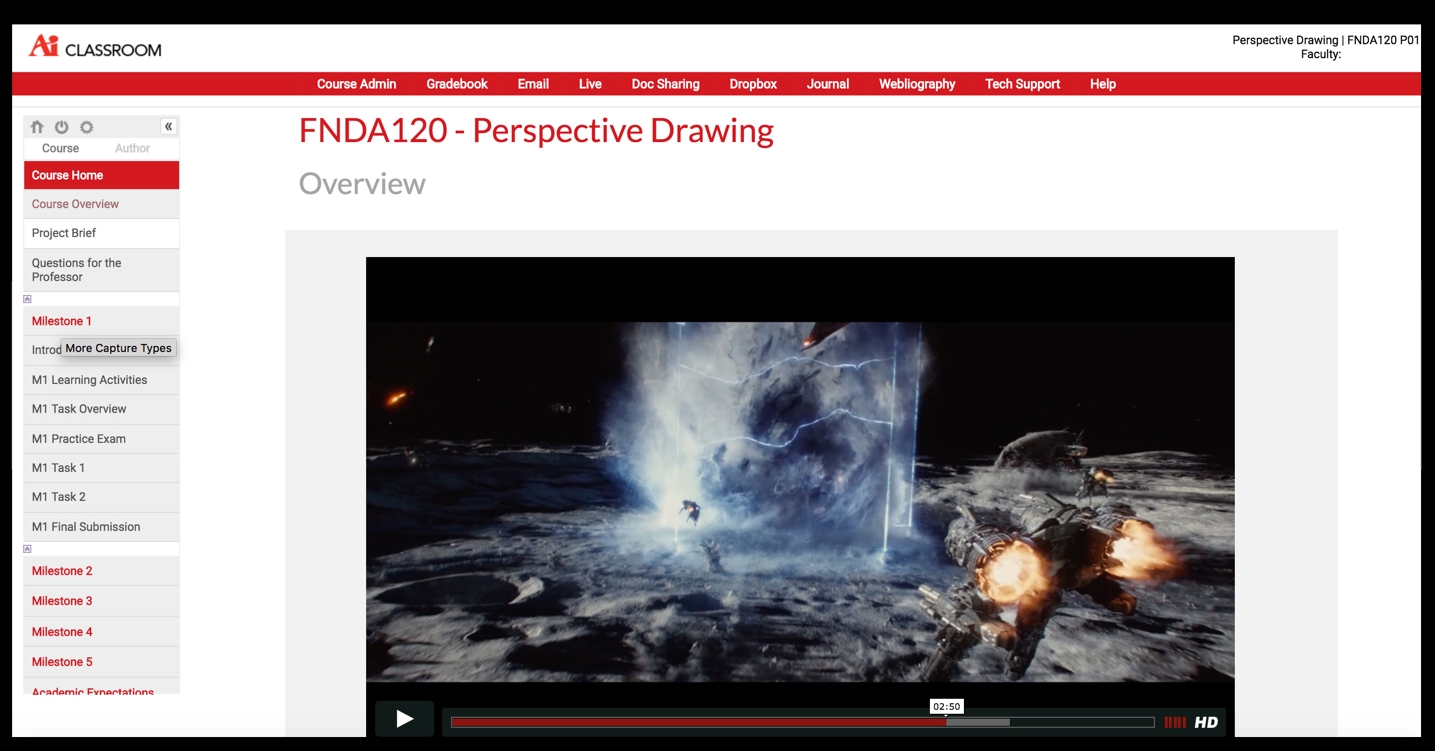The height and width of the screenshot is (751, 1435).
Task: Go to the Live menu item
Action: click(x=590, y=84)
